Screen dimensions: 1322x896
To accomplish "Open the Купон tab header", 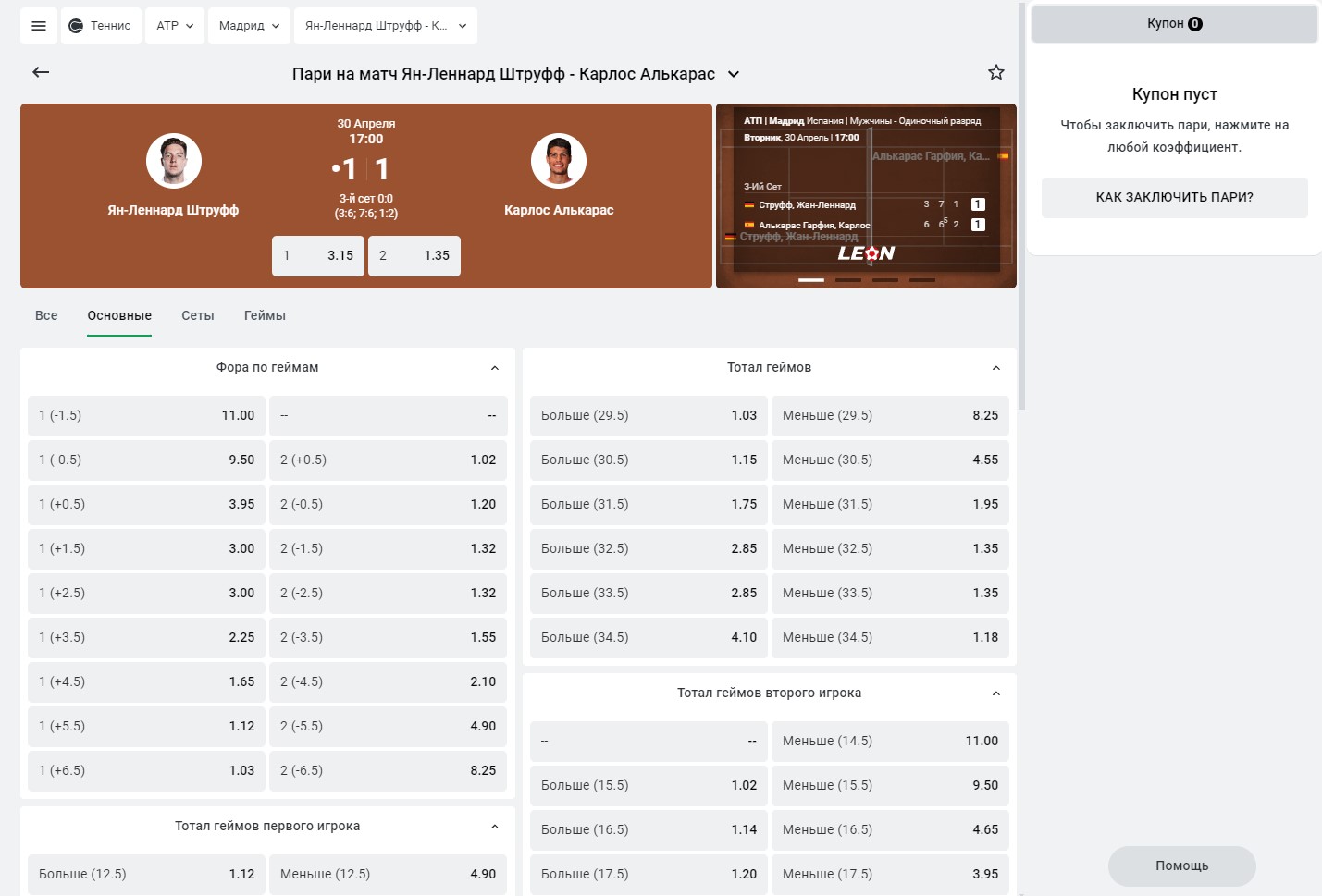I will pyautogui.click(x=1175, y=24).
